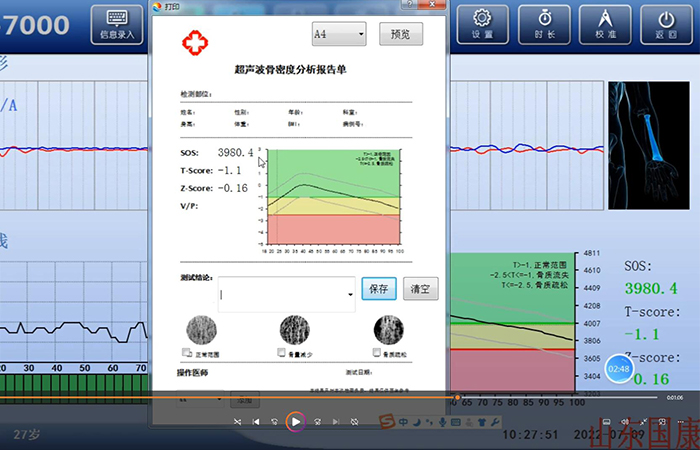Click the help question mark in print dialog
The width and height of the screenshot is (700, 450).
coord(410,4)
